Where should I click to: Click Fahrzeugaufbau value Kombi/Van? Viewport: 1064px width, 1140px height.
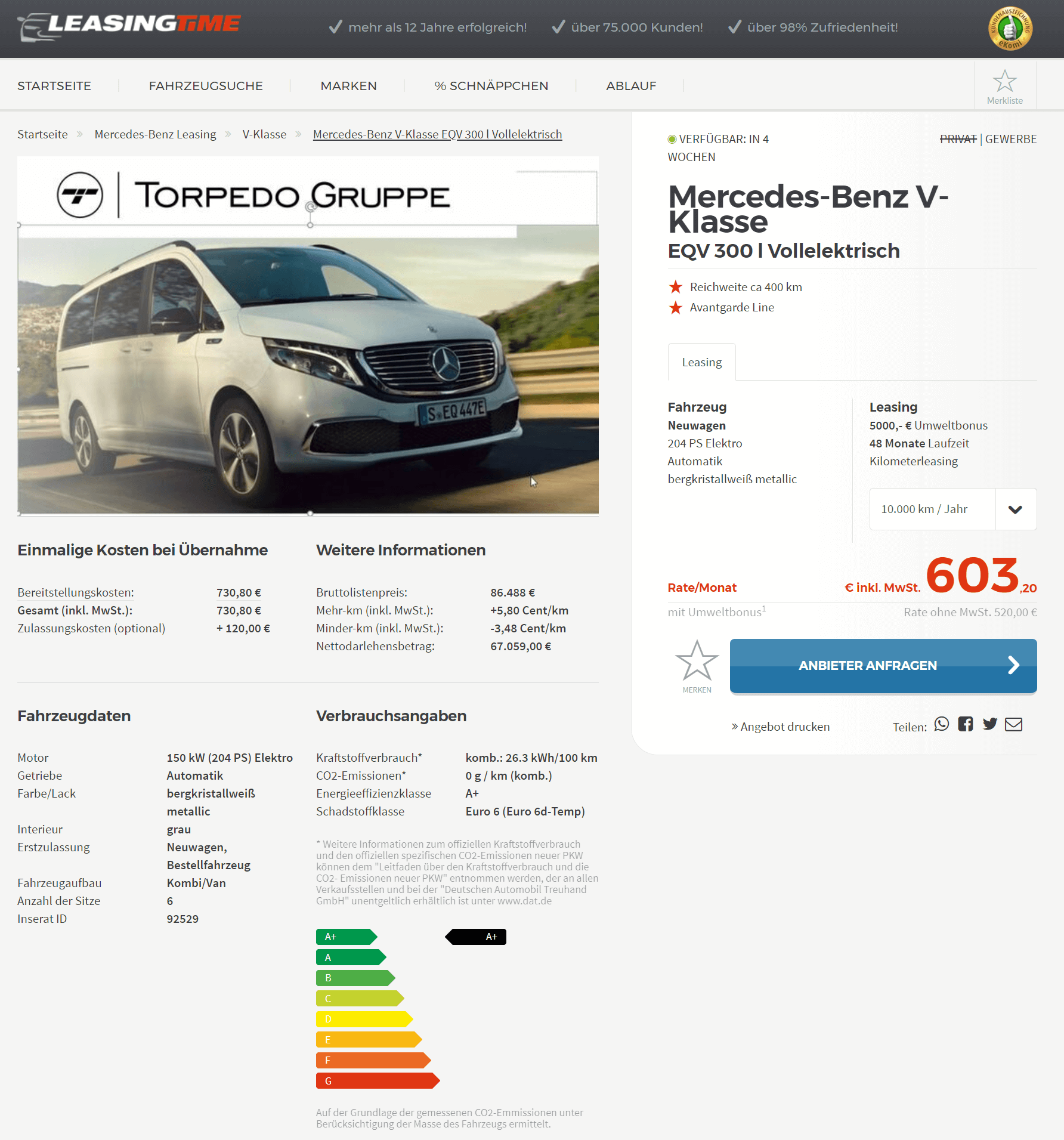(x=196, y=883)
